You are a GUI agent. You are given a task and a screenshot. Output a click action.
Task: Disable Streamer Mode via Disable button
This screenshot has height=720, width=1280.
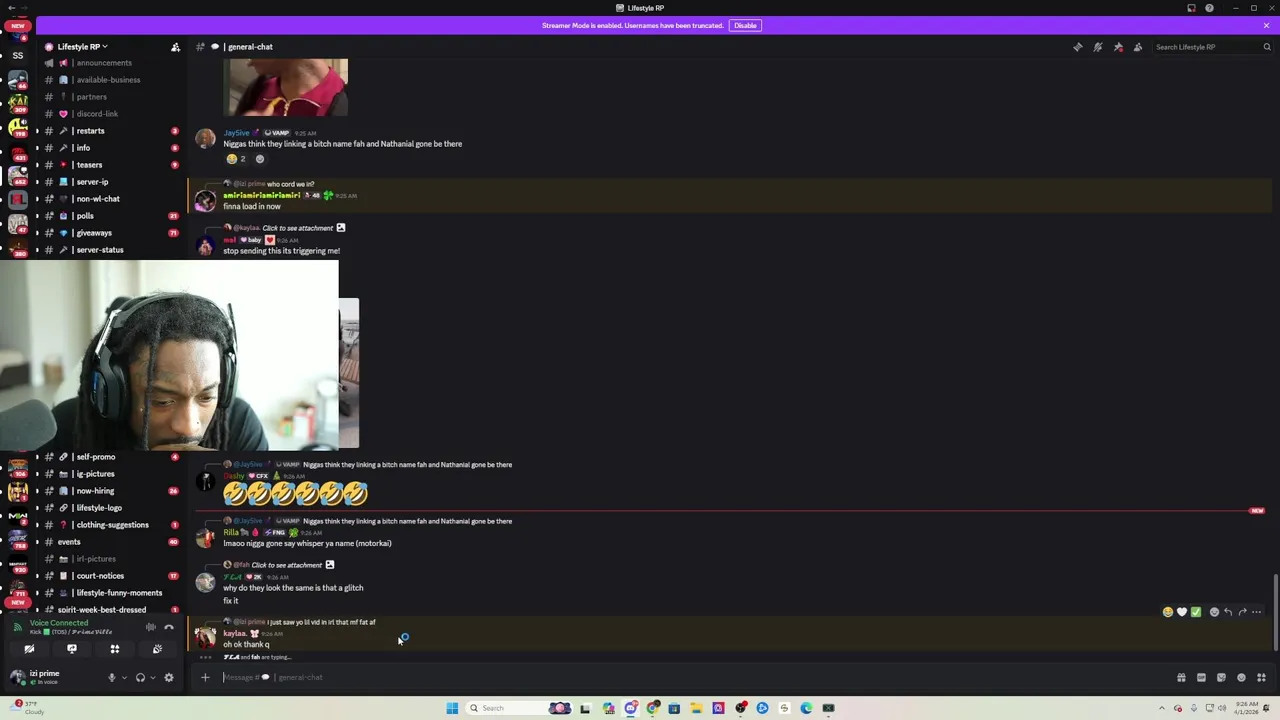click(x=745, y=25)
